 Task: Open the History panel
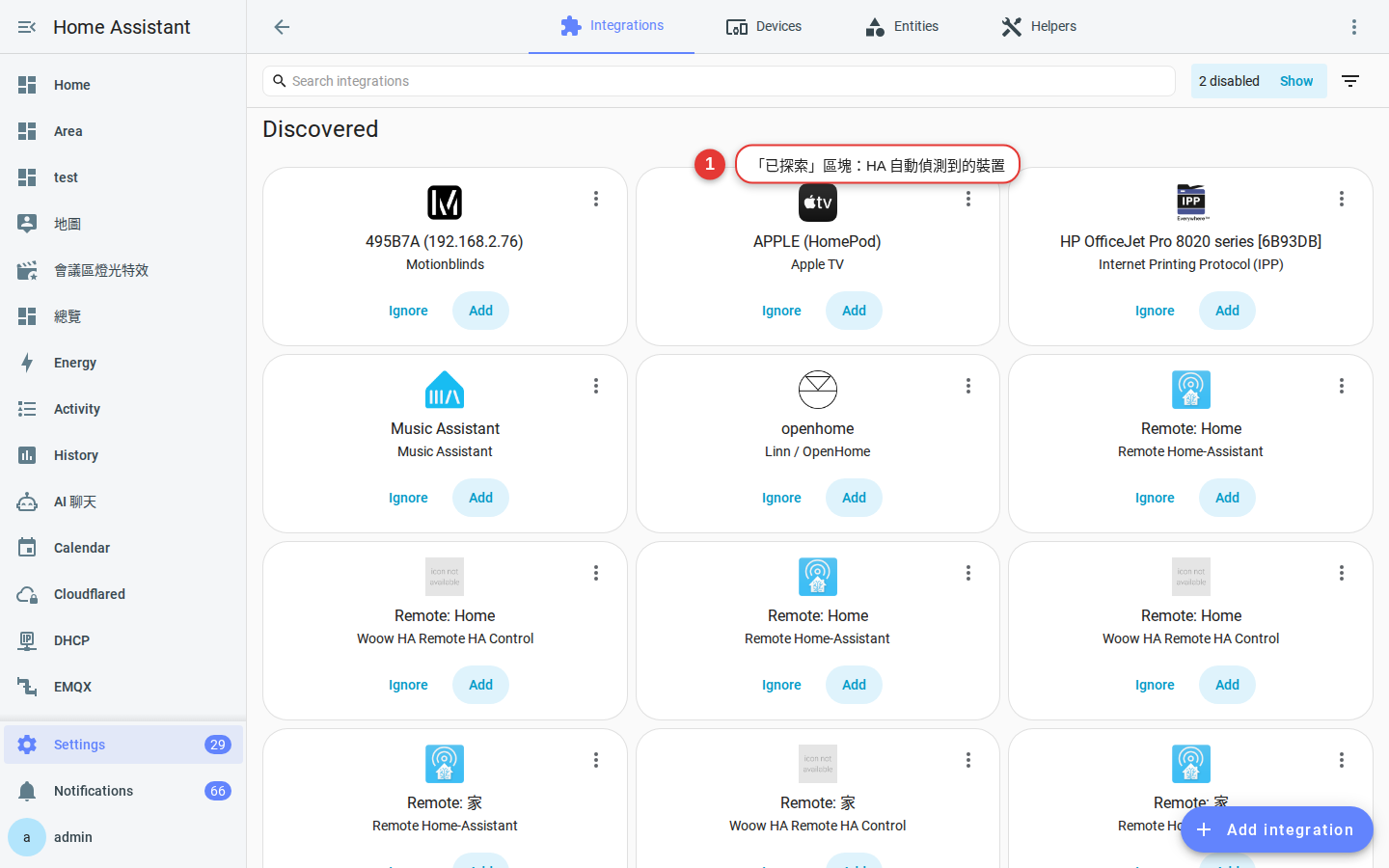123,455
